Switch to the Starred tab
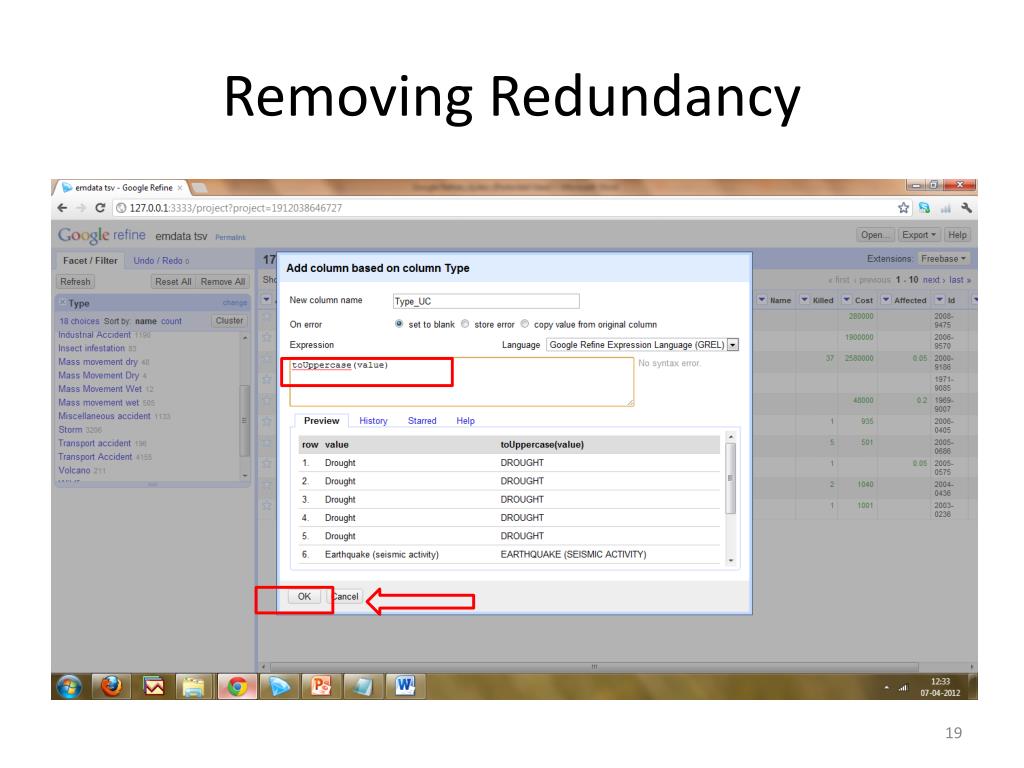 pos(422,421)
